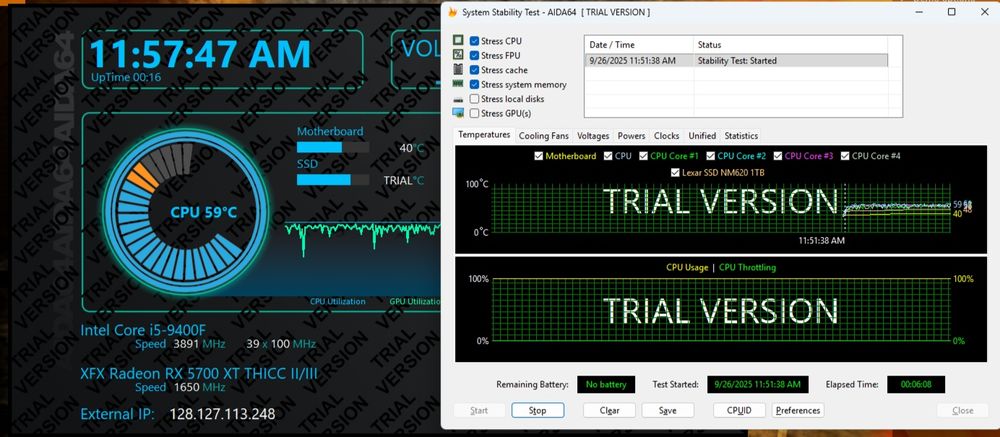Click the CPU 59°C gauge in sensor panel
Image resolution: width=1000 pixels, height=437 pixels.
186,212
